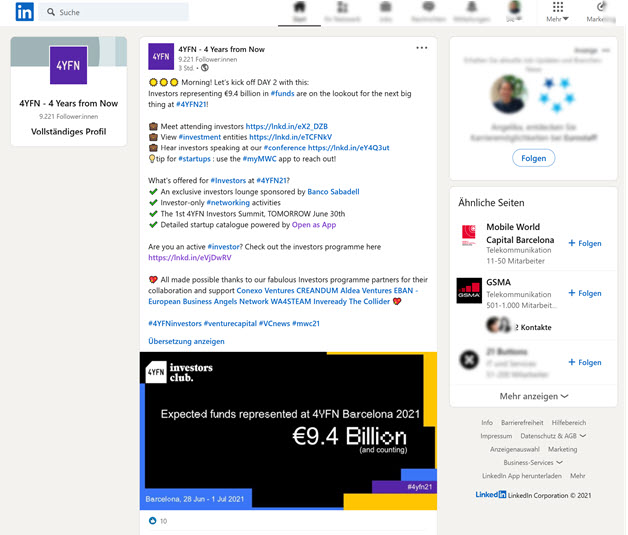Click the like reaction icon with 10 count
This screenshot has width=628, height=535.
coord(152,521)
